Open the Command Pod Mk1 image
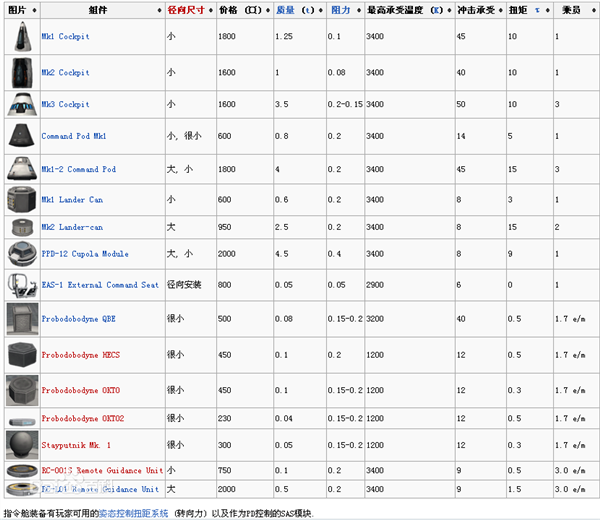 click(22, 135)
